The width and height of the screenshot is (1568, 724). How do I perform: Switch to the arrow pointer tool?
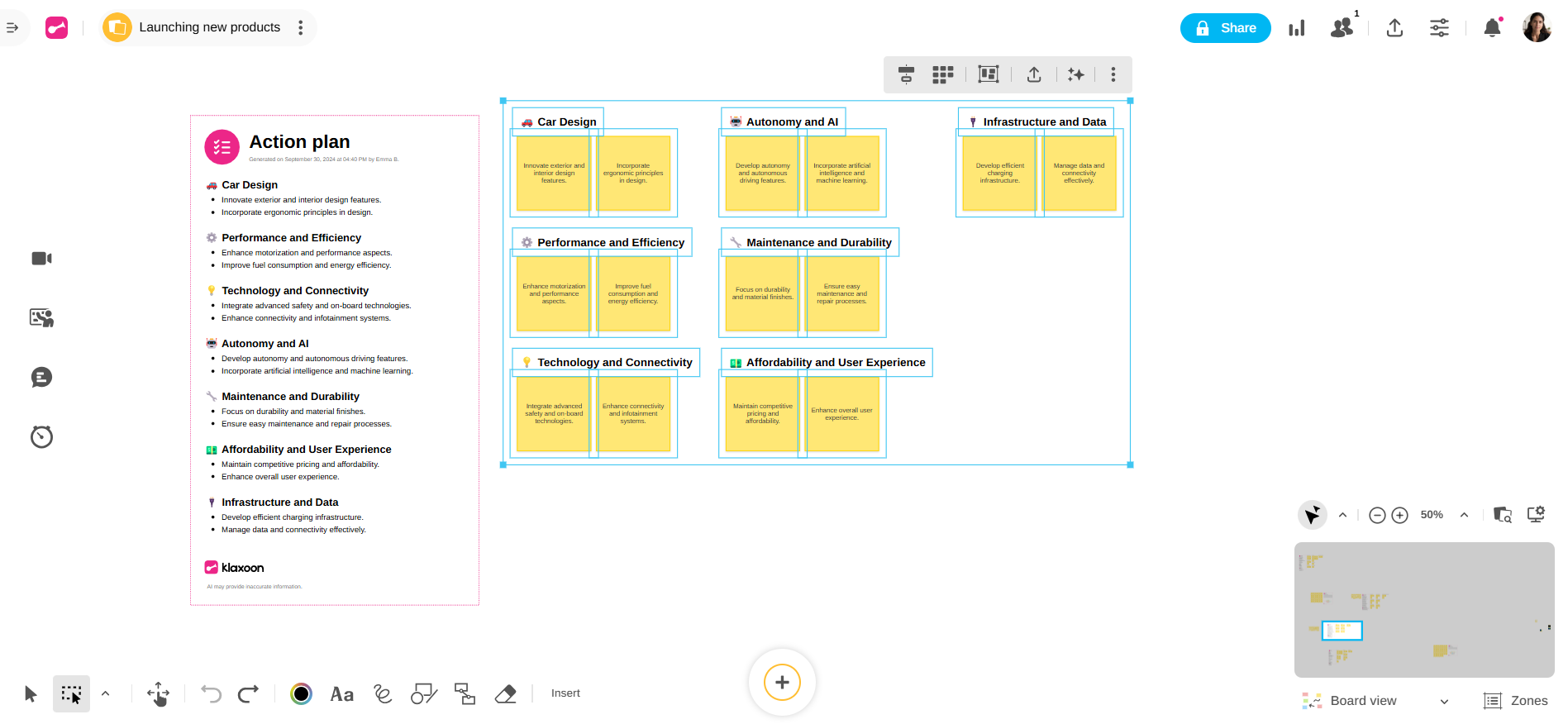pyautogui.click(x=31, y=694)
